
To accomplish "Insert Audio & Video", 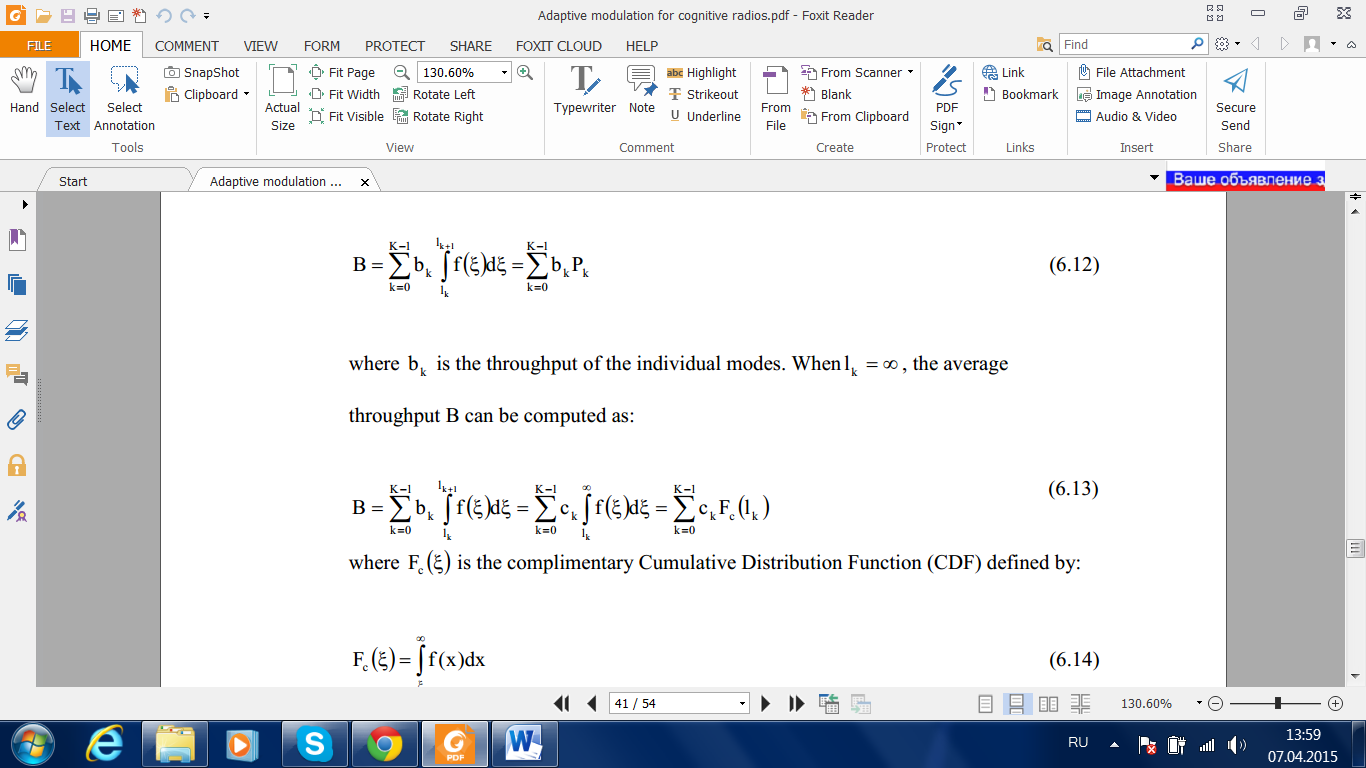I will click(x=1126, y=116).
